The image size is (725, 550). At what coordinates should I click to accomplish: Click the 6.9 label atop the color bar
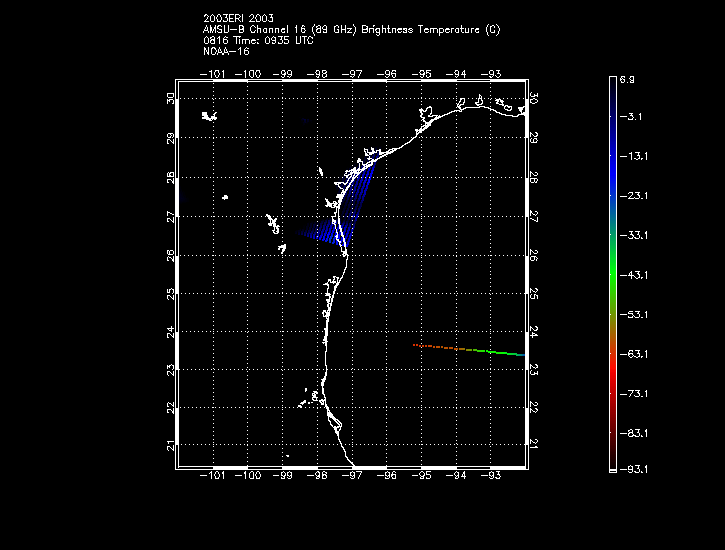[x=628, y=77]
